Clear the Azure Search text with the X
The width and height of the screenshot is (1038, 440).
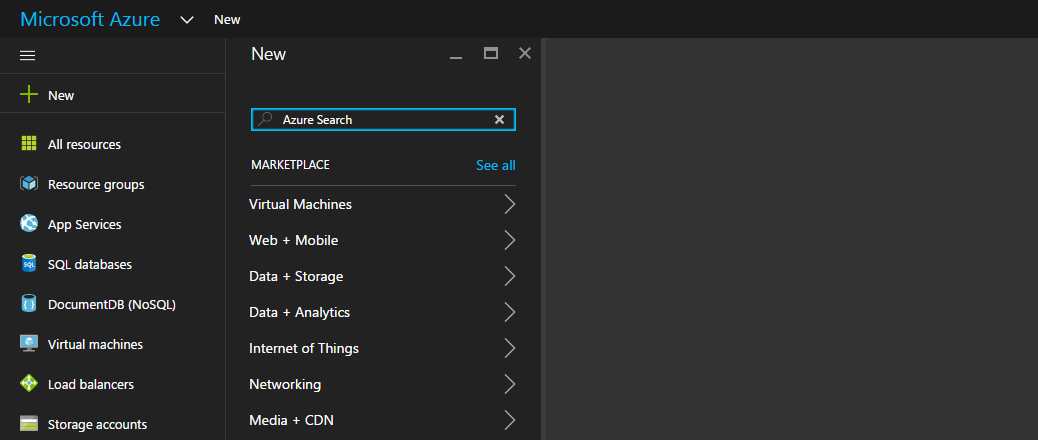click(x=500, y=119)
